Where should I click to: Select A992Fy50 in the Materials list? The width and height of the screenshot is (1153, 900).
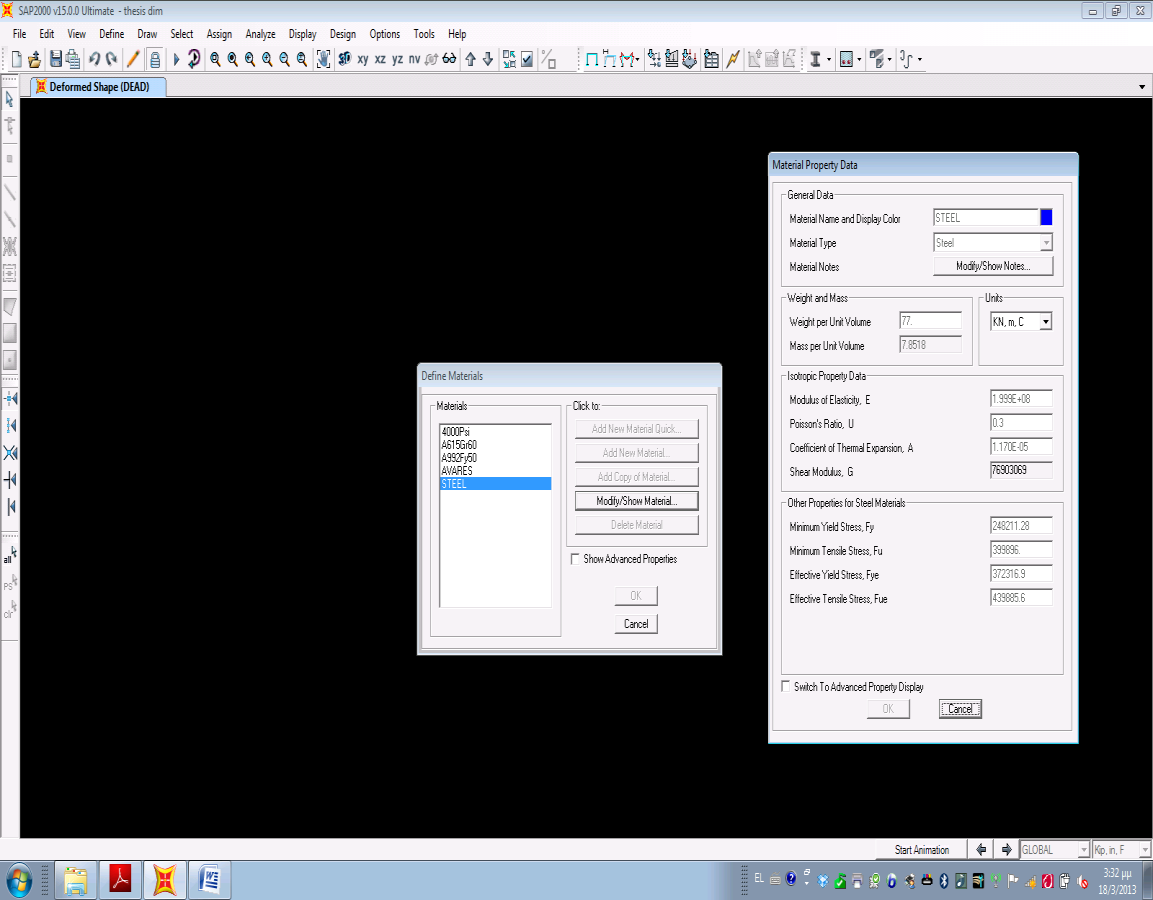point(495,457)
